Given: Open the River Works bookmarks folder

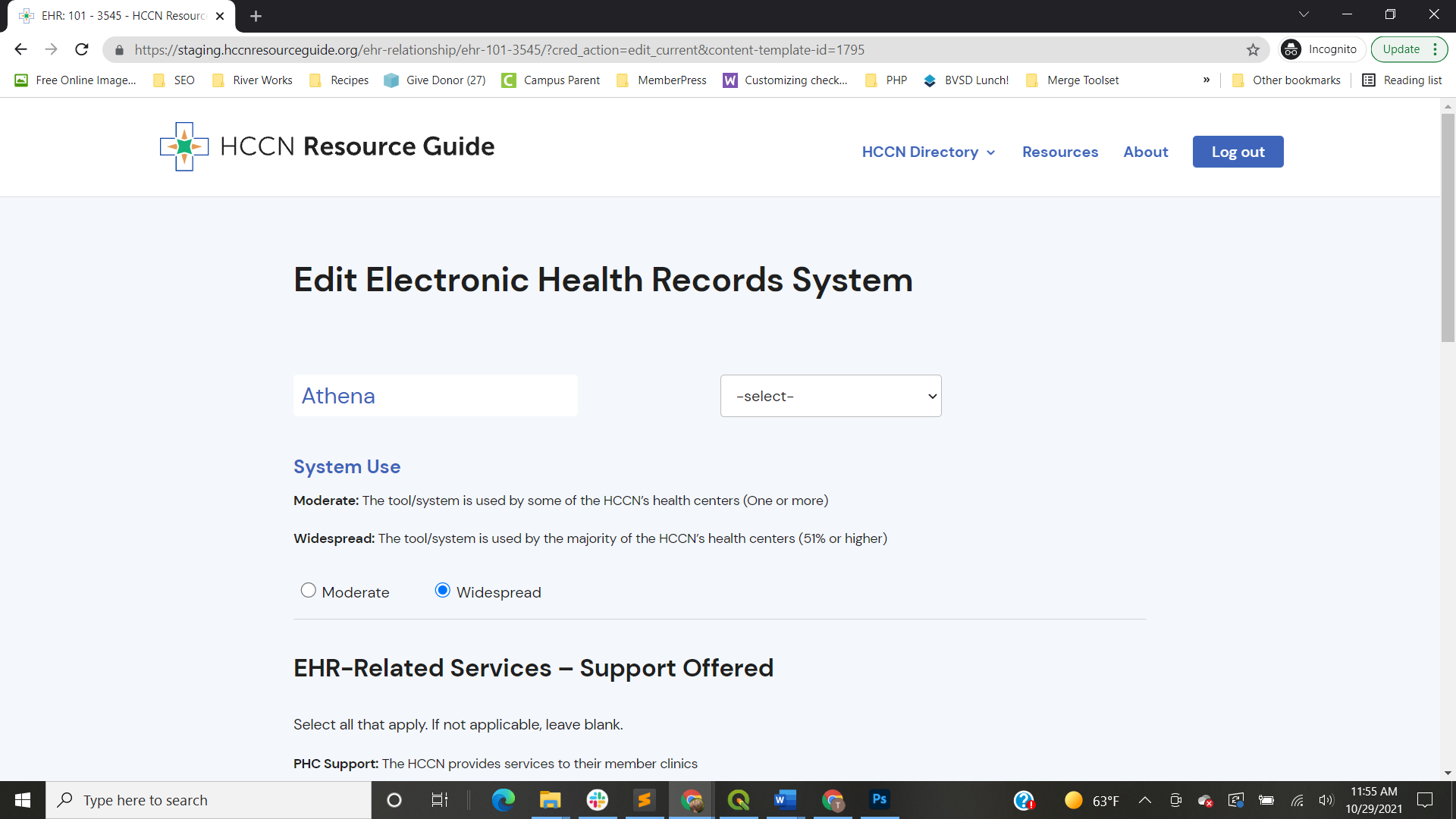Looking at the screenshot, I should coord(253,80).
